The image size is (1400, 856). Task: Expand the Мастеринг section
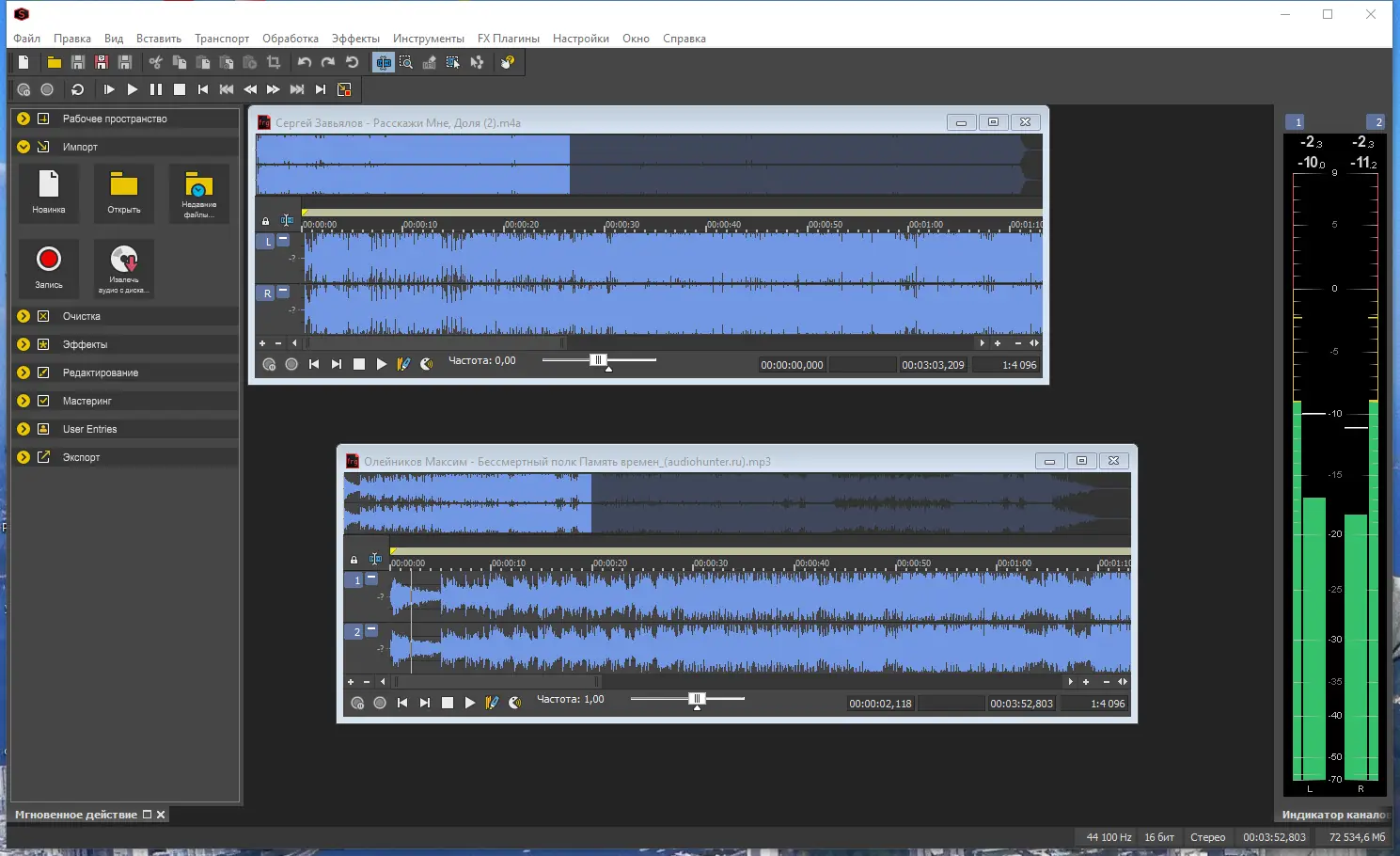(x=24, y=401)
